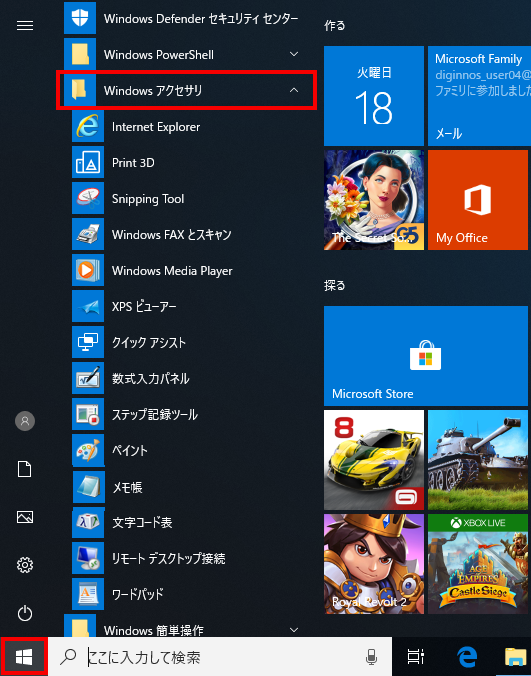Click the リモート デスクトップ接続 icon
Image resolution: width=531 pixels, height=676 pixels.
pos(88,558)
